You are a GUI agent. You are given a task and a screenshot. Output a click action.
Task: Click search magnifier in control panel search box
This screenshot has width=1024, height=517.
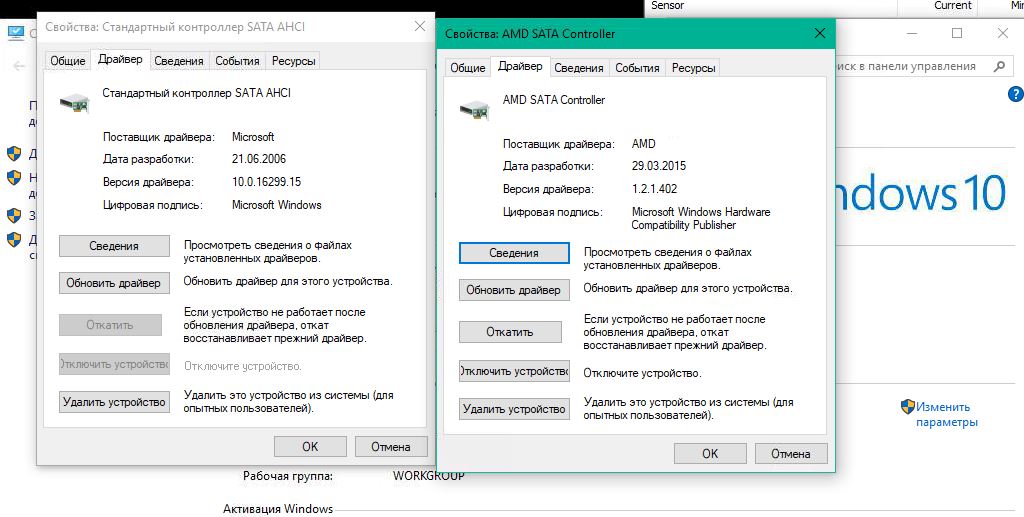[x=999, y=66]
